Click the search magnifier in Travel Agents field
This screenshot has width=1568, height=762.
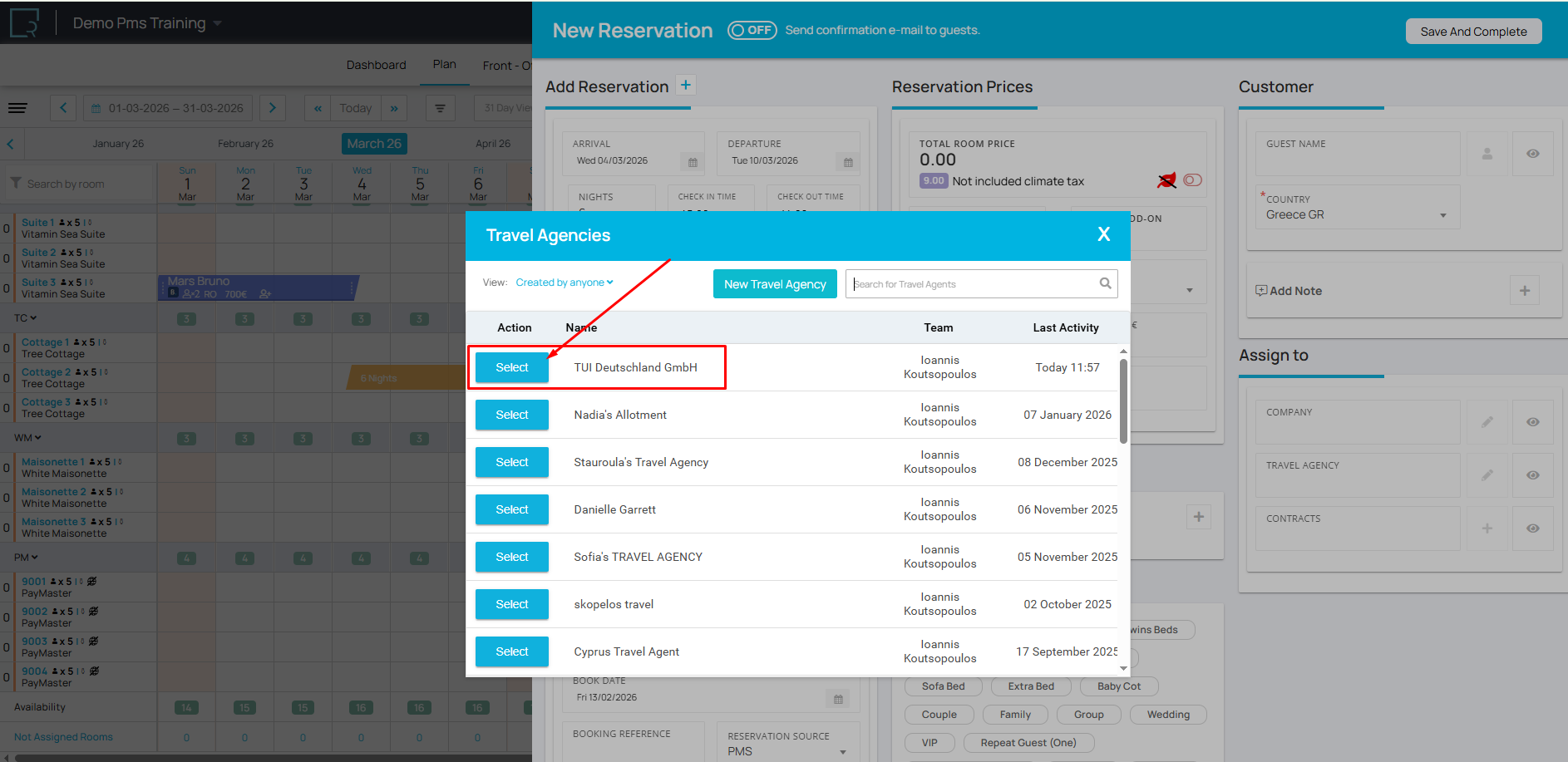pos(1105,283)
